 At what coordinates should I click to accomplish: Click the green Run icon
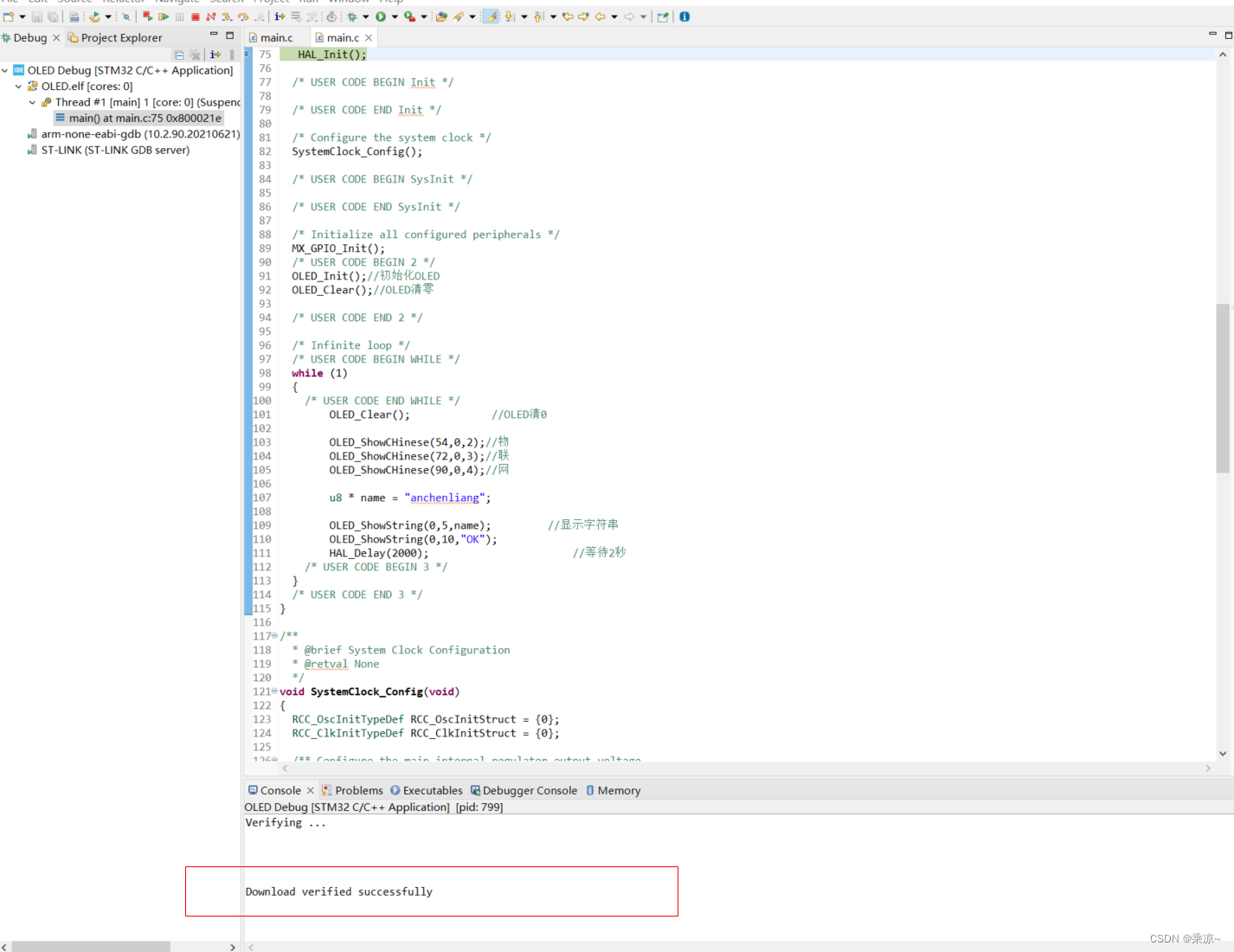click(381, 16)
